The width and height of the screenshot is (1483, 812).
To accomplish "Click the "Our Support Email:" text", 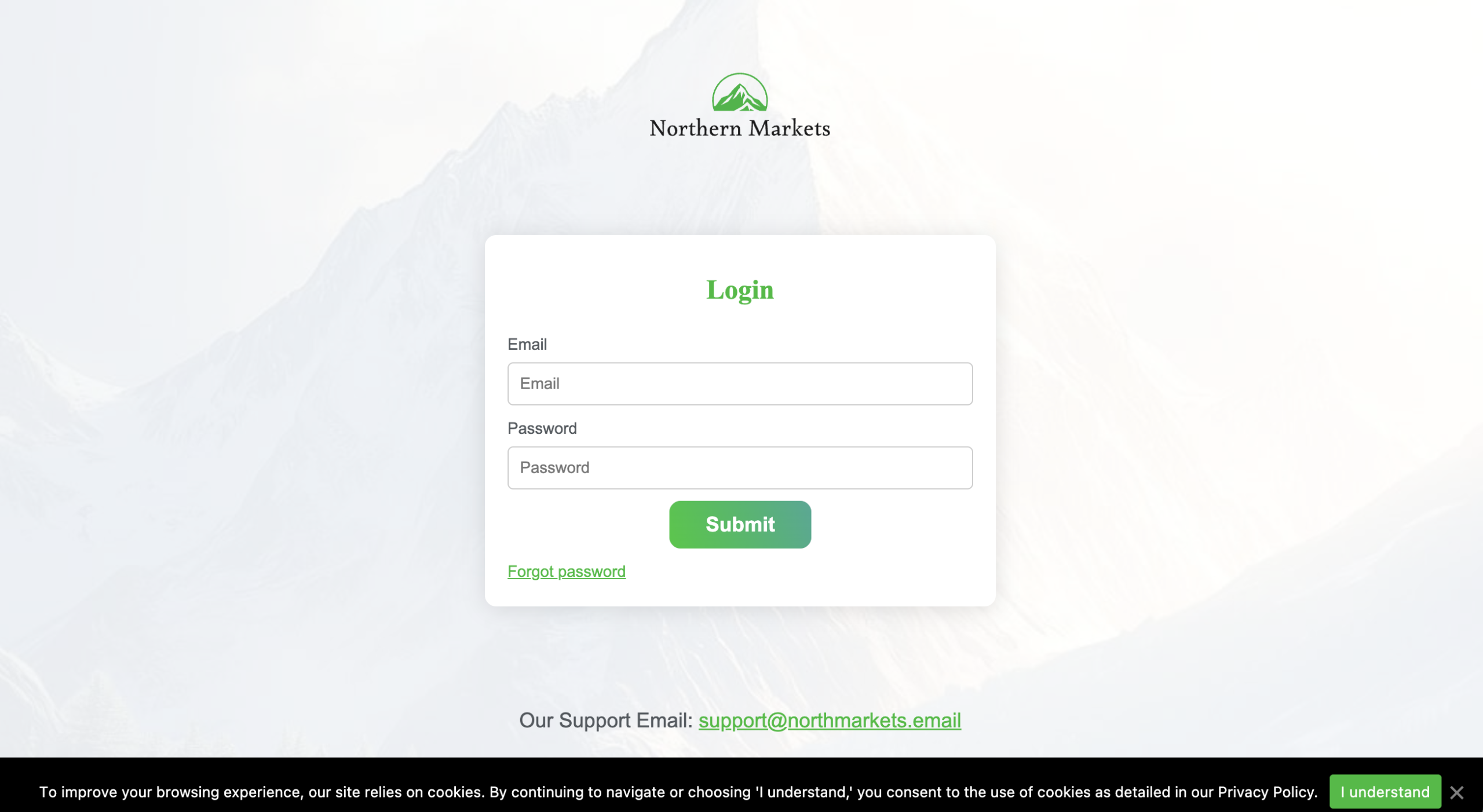I will (606, 720).
